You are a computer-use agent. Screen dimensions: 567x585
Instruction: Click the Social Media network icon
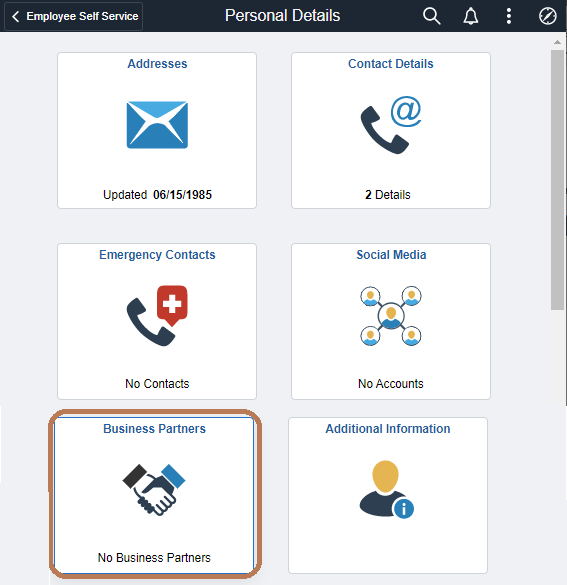tap(391, 316)
